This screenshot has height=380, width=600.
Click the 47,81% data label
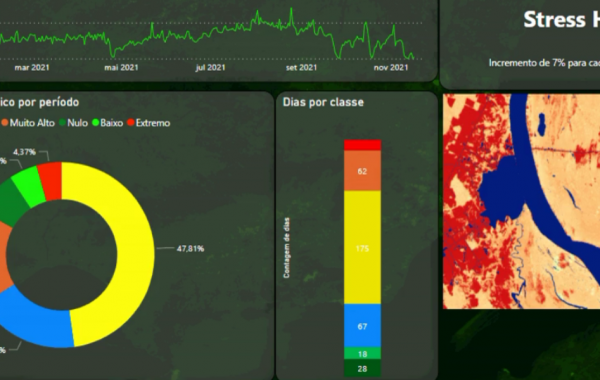tap(190, 249)
